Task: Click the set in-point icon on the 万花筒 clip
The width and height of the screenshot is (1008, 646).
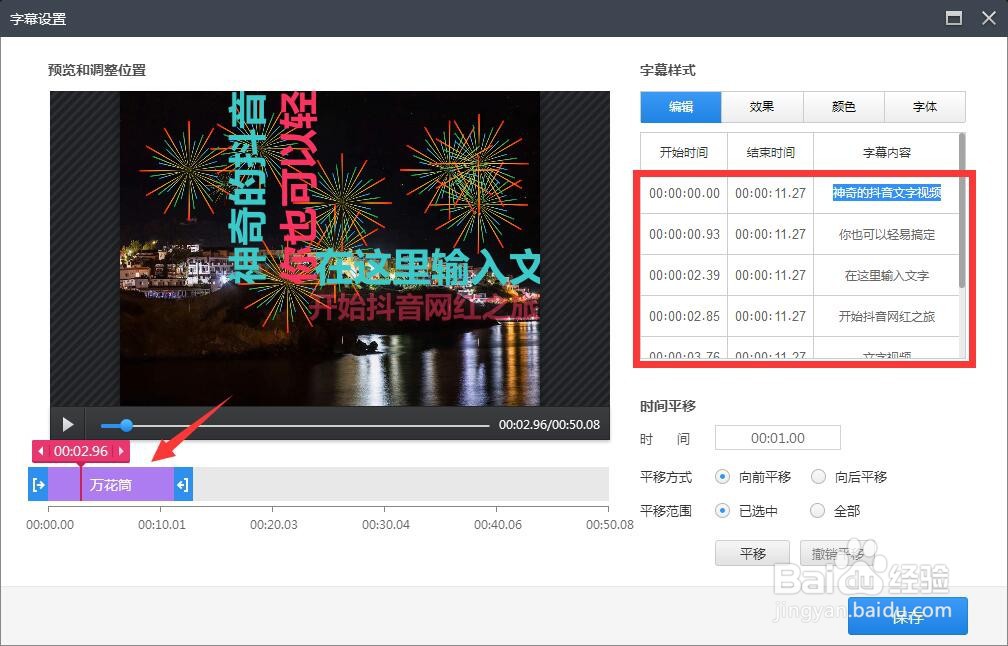Action: (39, 483)
